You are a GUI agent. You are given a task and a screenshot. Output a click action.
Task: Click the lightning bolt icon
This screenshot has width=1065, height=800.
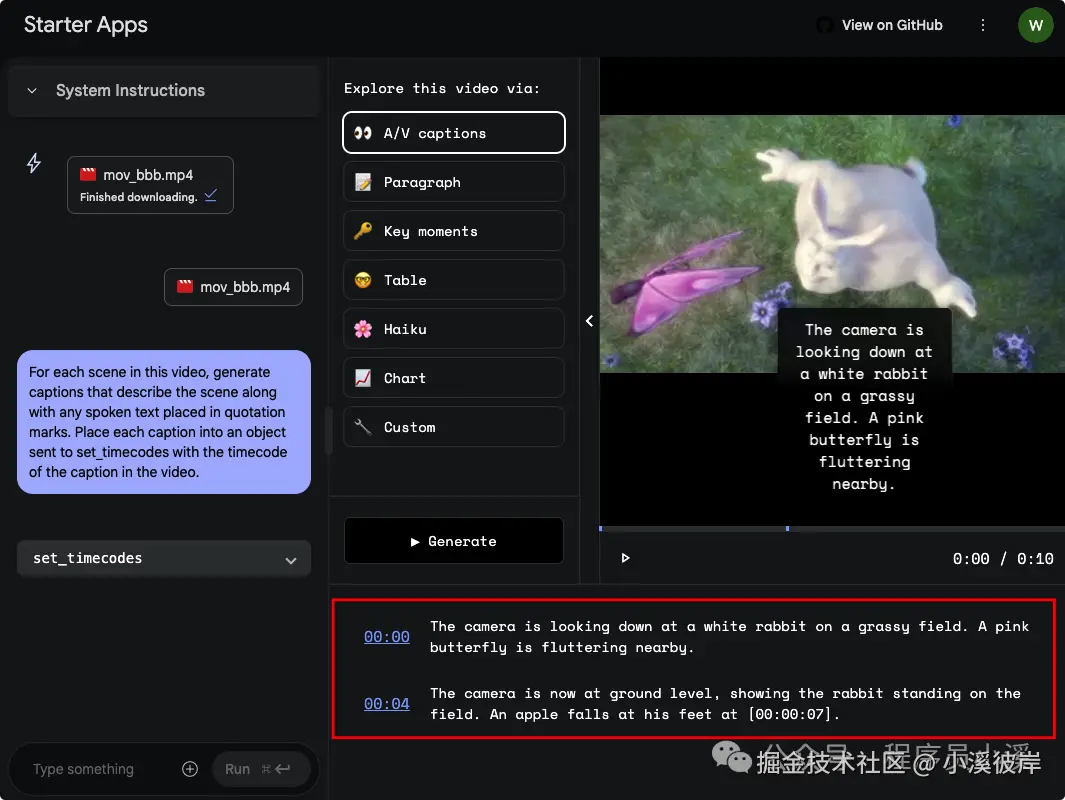(34, 163)
